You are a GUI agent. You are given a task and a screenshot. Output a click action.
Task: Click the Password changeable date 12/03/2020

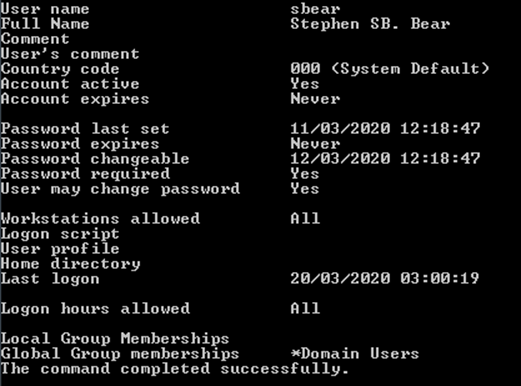click(340, 159)
